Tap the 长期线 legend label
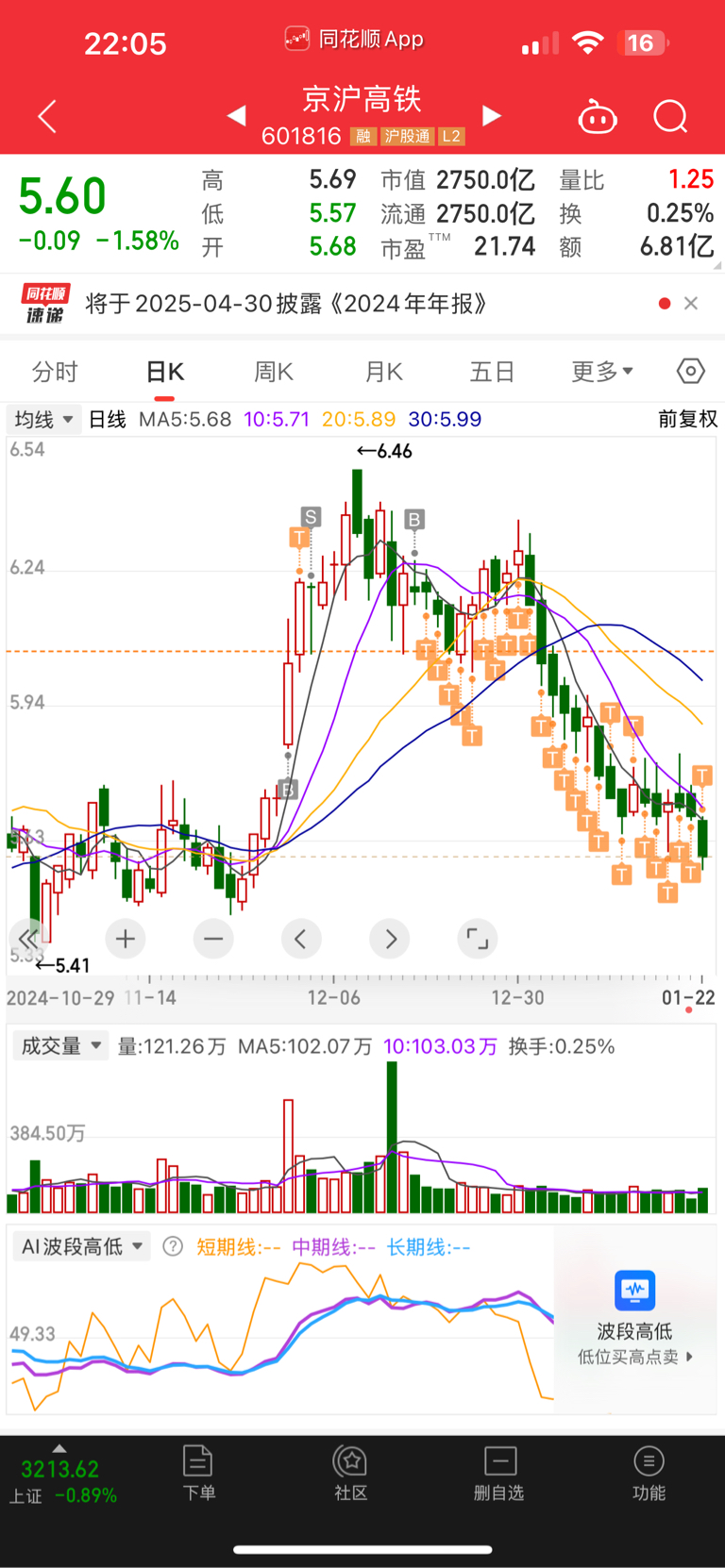The image size is (725, 1568). pos(429,1246)
